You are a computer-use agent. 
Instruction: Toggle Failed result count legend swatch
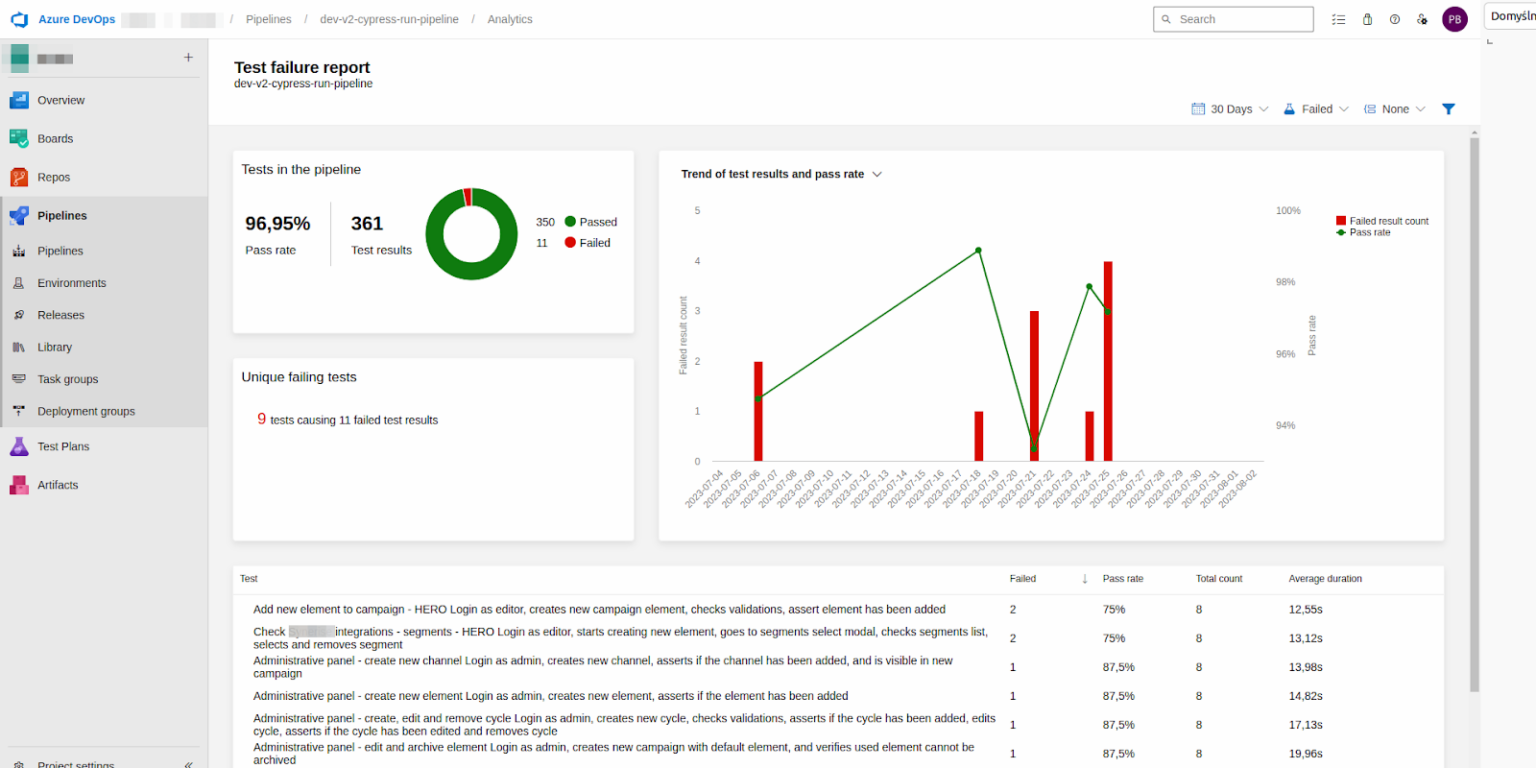coord(1341,221)
